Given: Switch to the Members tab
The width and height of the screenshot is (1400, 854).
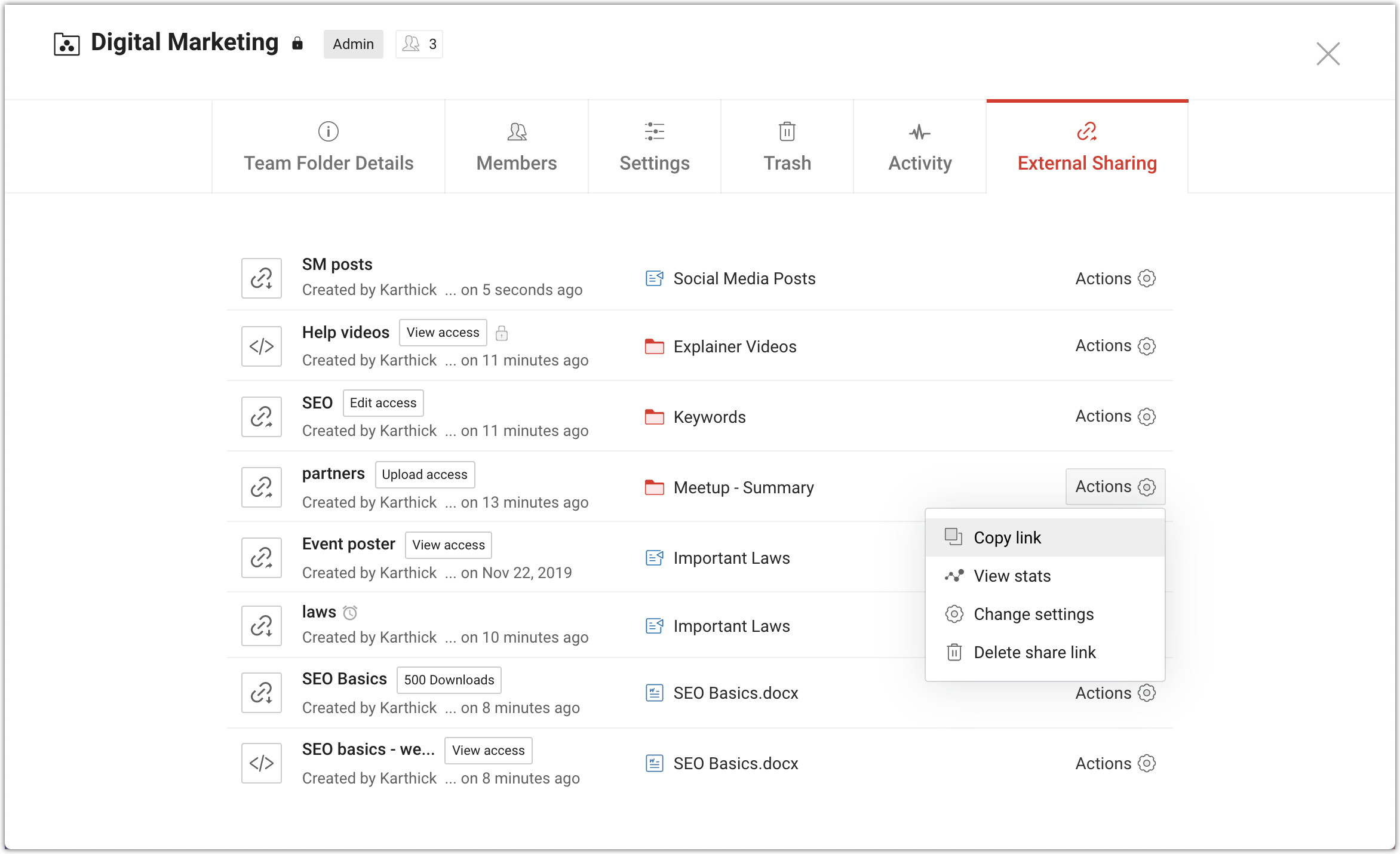Looking at the screenshot, I should pyautogui.click(x=517, y=147).
